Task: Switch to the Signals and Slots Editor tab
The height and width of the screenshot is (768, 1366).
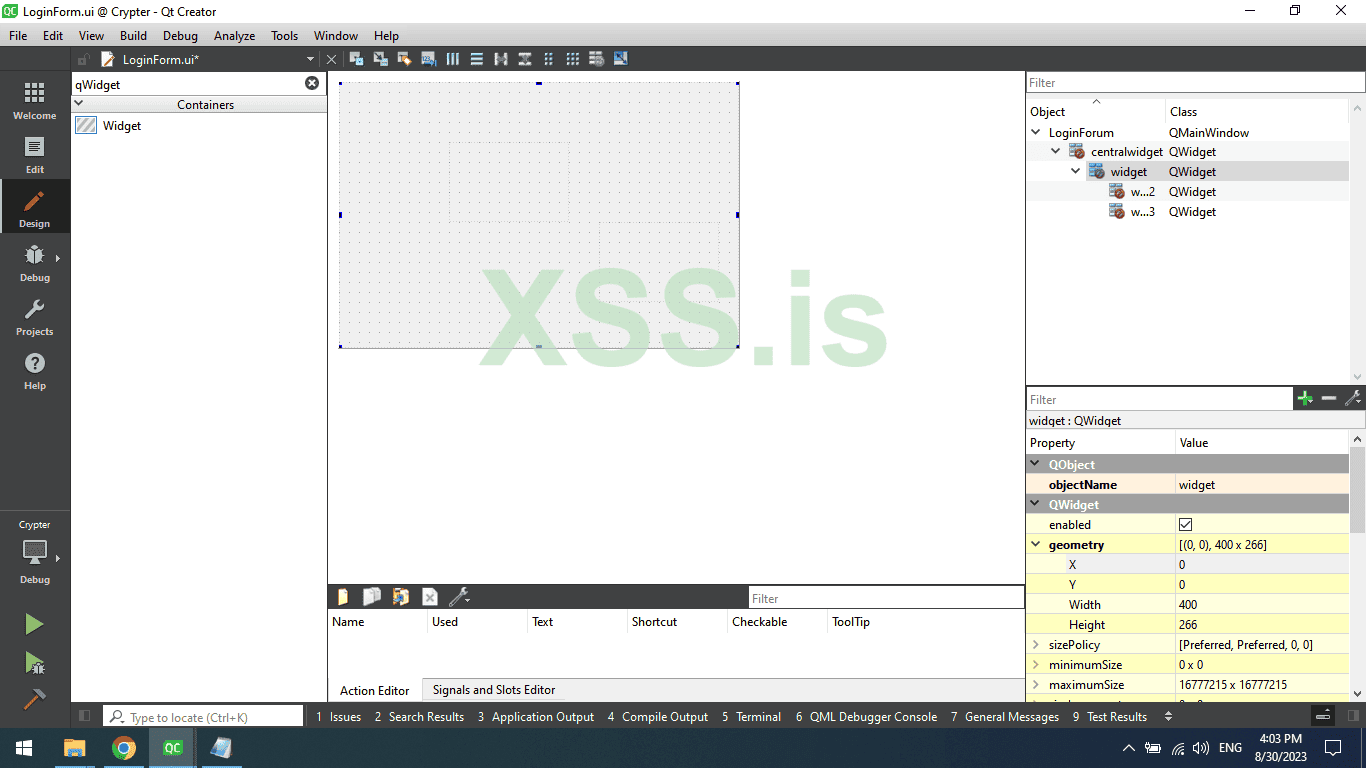Action: click(493, 690)
